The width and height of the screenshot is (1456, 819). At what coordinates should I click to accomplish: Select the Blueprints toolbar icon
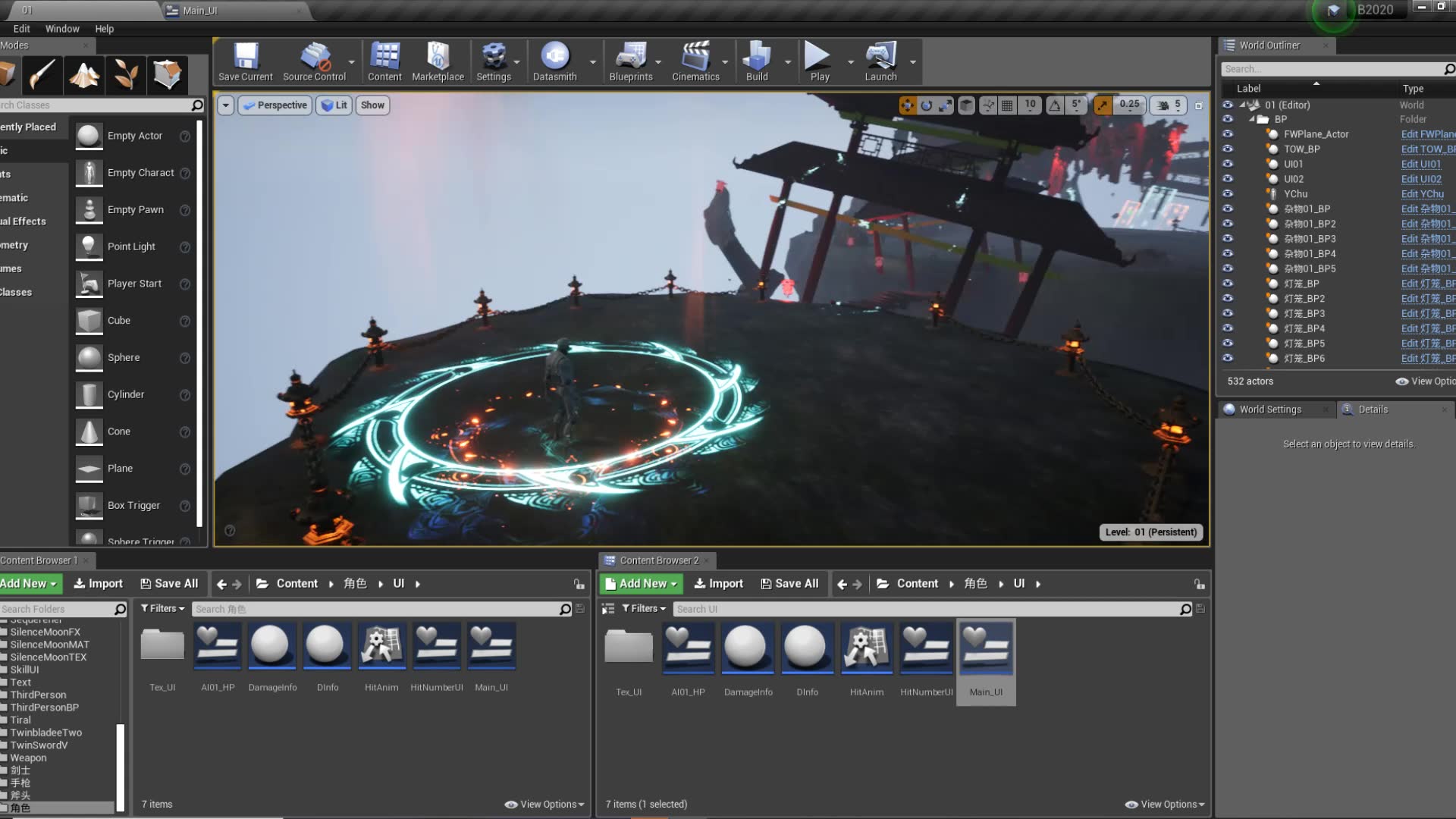pyautogui.click(x=630, y=61)
